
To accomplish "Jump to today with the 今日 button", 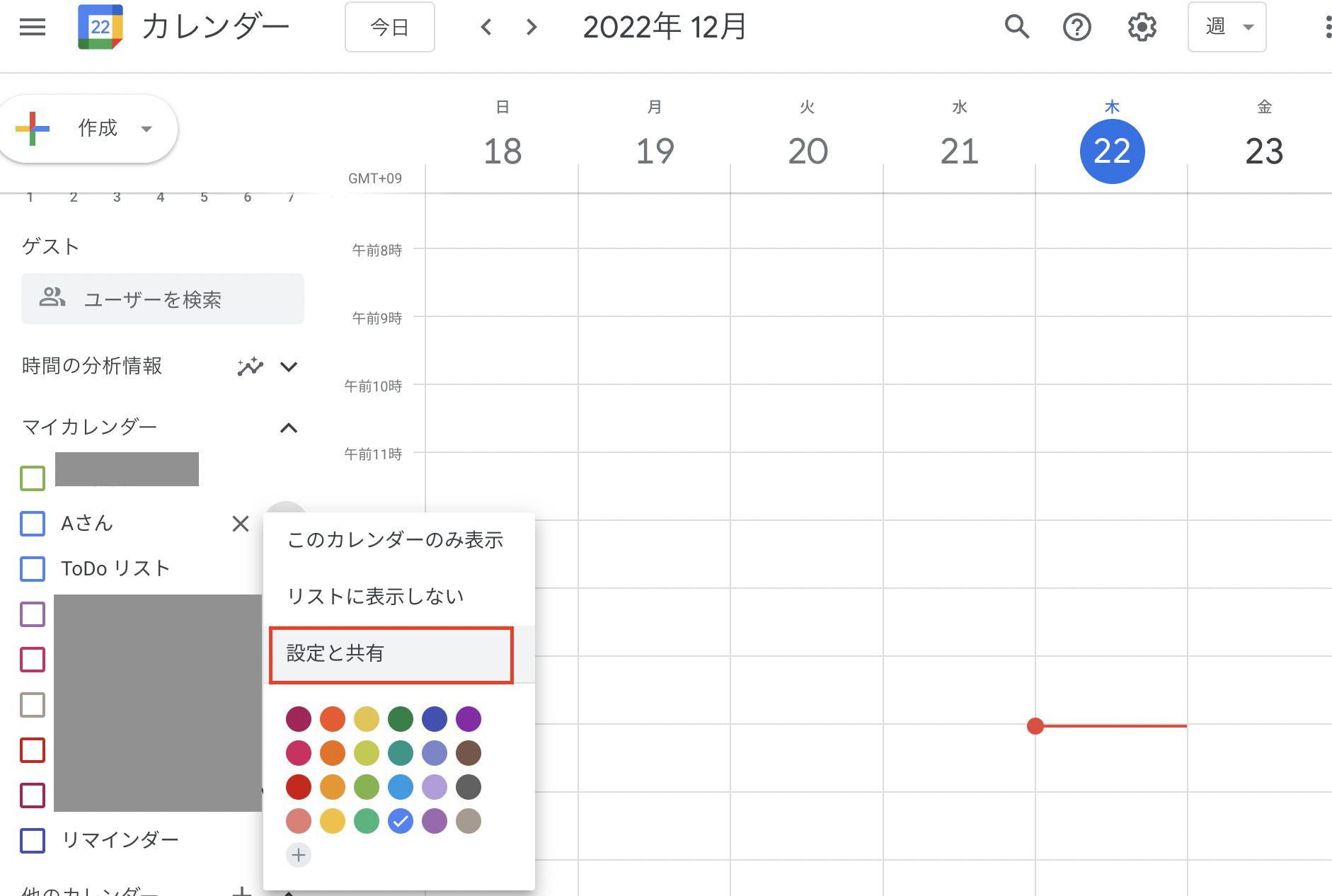I will (389, 27).
